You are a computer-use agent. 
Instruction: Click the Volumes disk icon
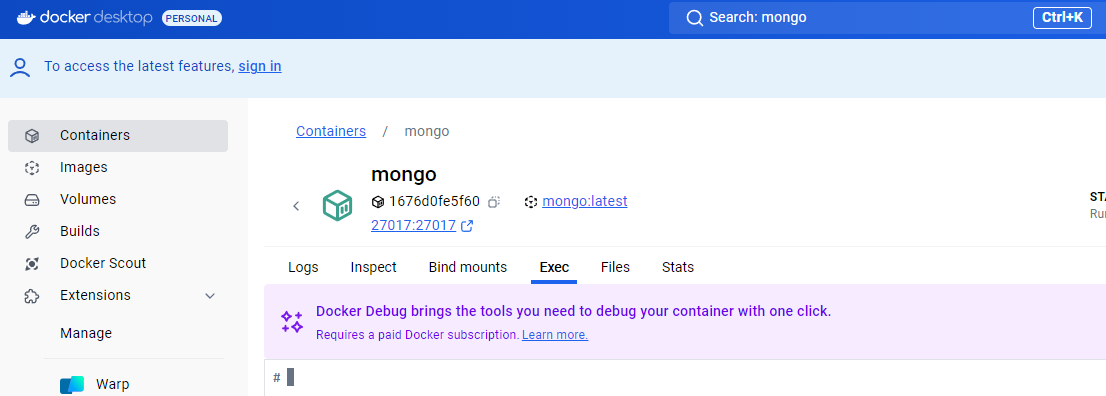tap(31, 200)
